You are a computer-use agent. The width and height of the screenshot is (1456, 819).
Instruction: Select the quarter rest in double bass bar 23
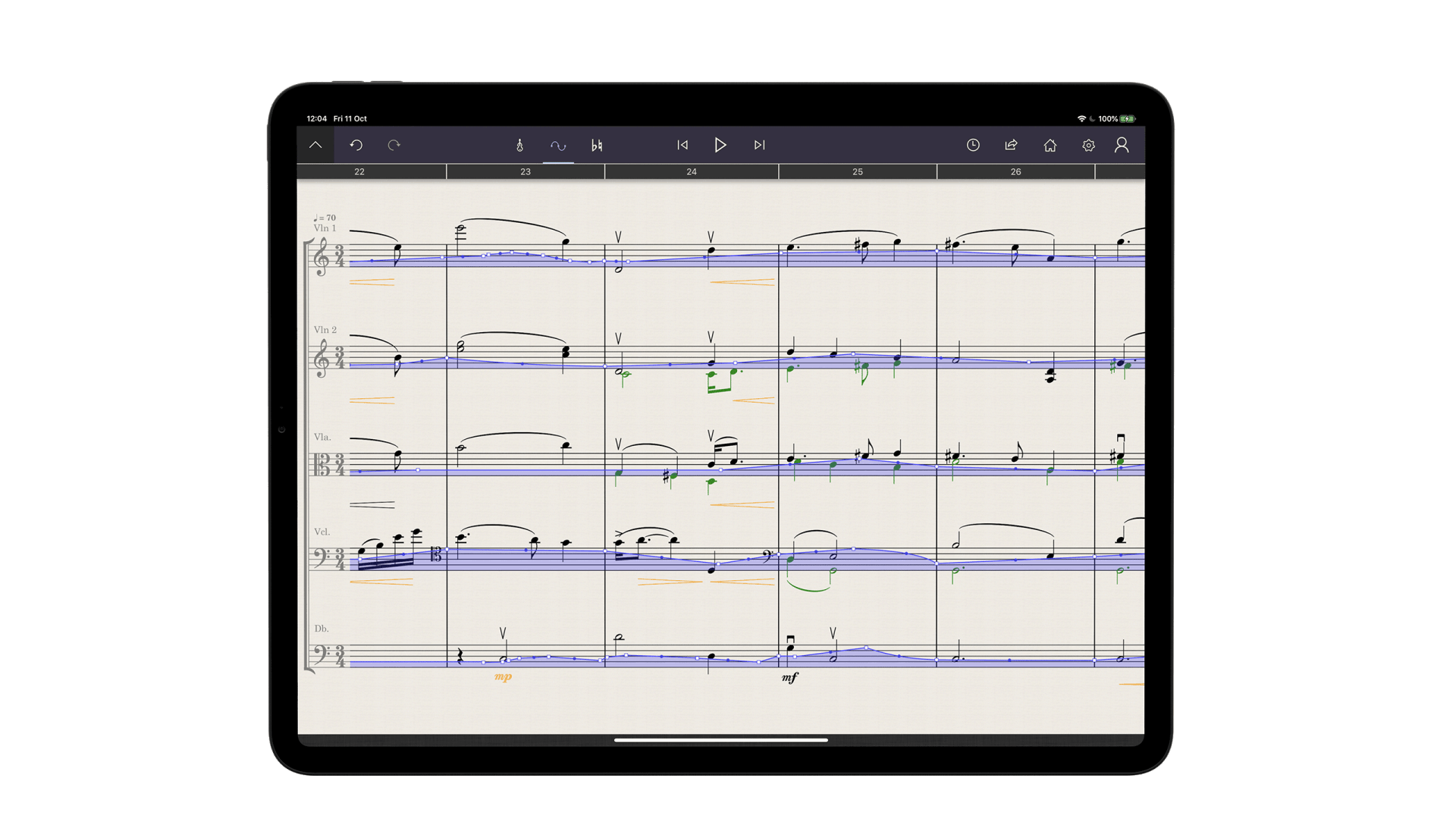click(460, 656)
